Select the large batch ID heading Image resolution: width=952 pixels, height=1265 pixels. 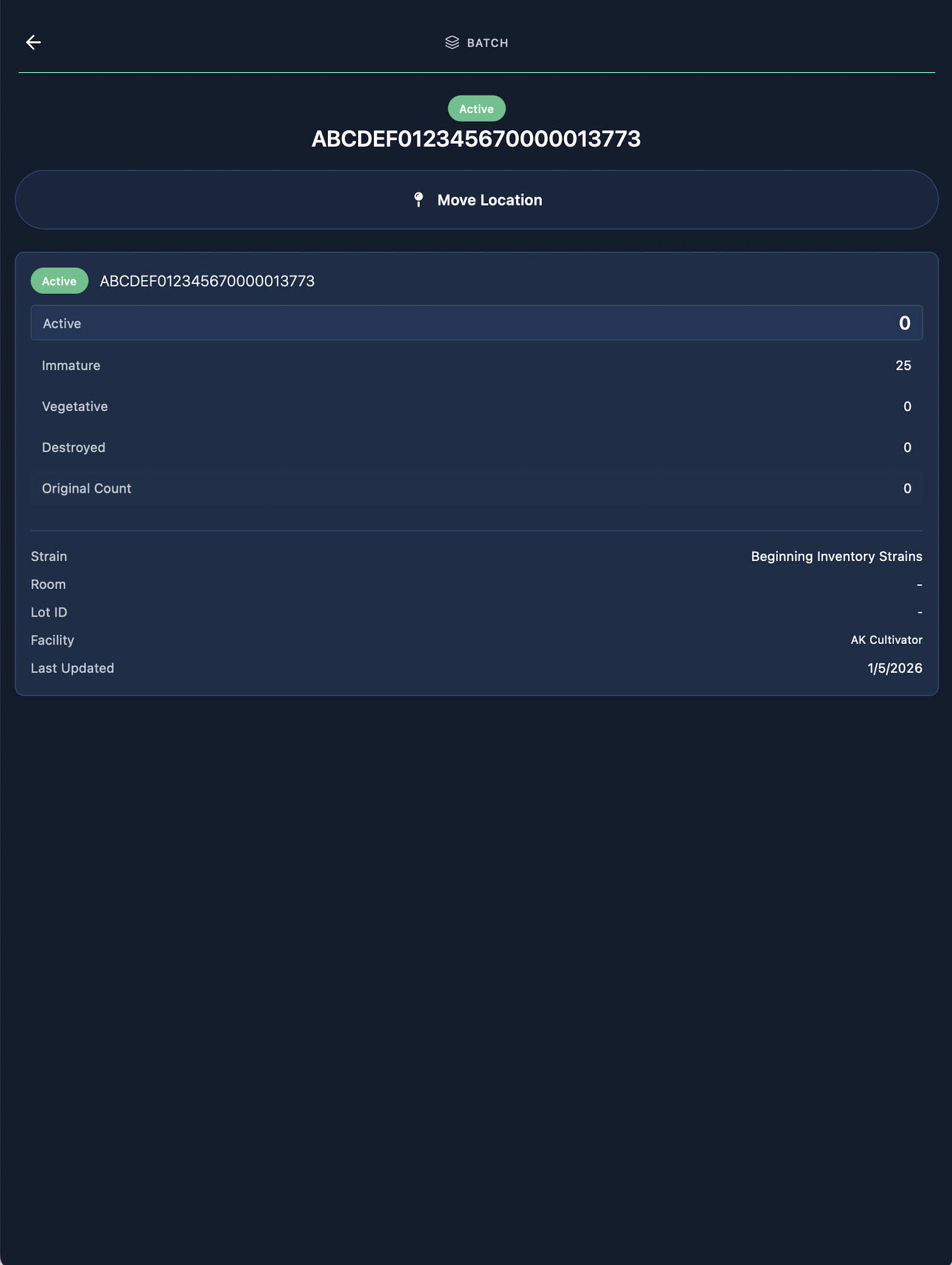(476, 139)
